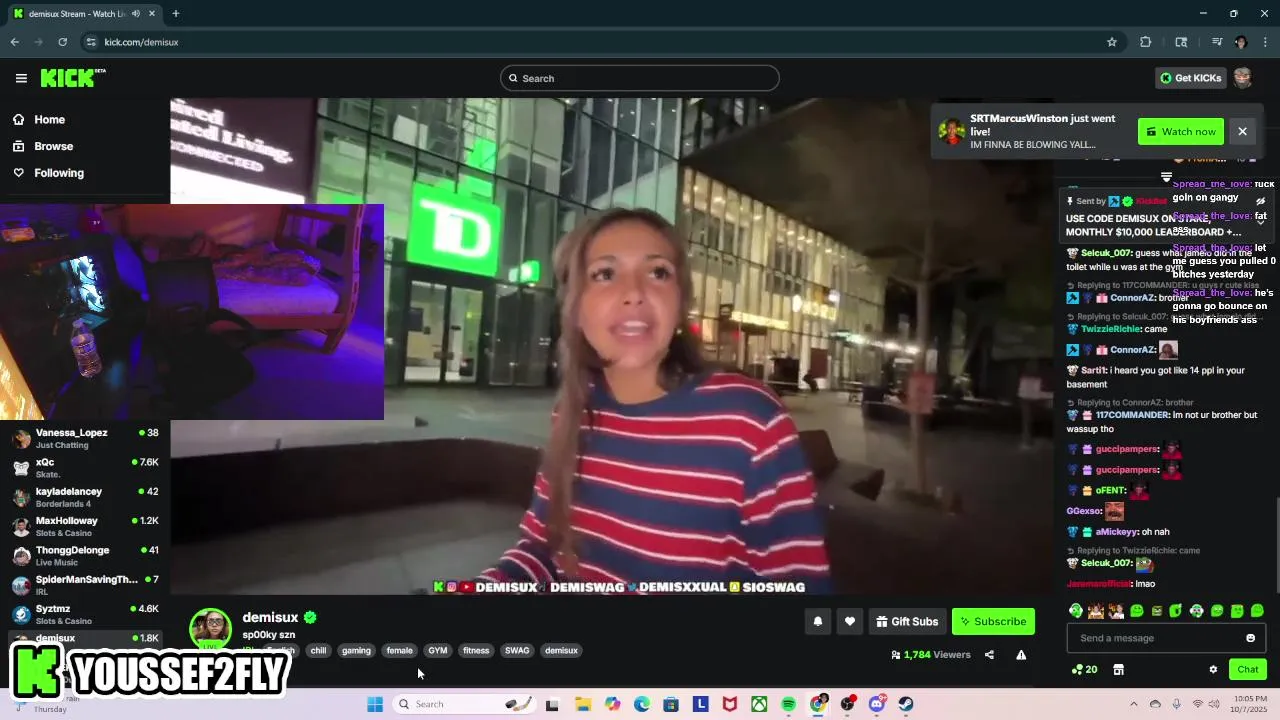Image resolution: width=1280 pixels, height=720 pixels.
Task: Open the channel shop icon below chat
Action: pos(1118,669)
